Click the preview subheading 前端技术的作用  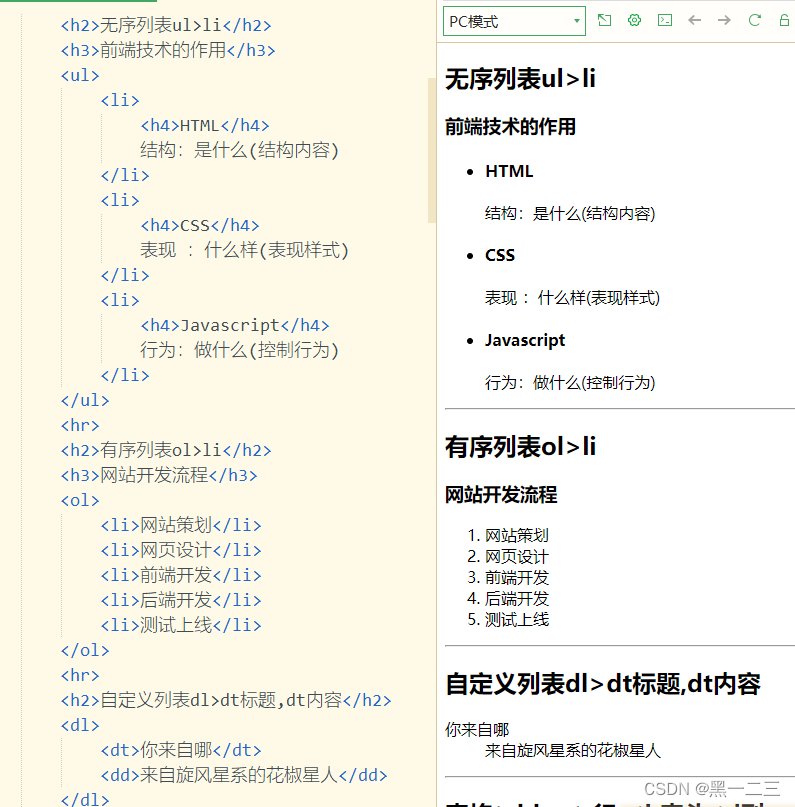point(510,127)
